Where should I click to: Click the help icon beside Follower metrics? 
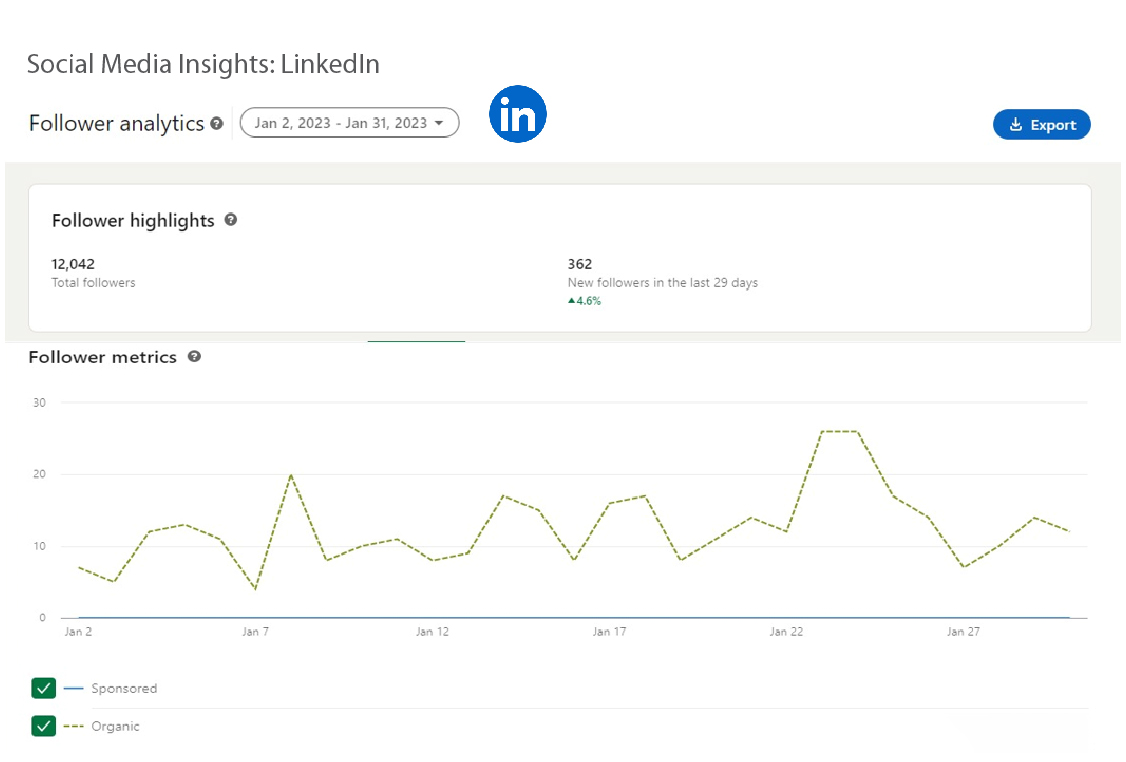(x=194, y=356)
